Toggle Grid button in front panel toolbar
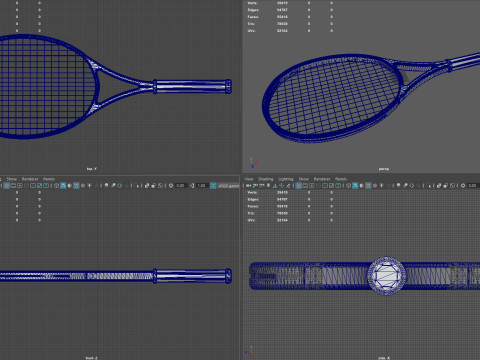Screen dimensions: 480x360 pos(6,186)
